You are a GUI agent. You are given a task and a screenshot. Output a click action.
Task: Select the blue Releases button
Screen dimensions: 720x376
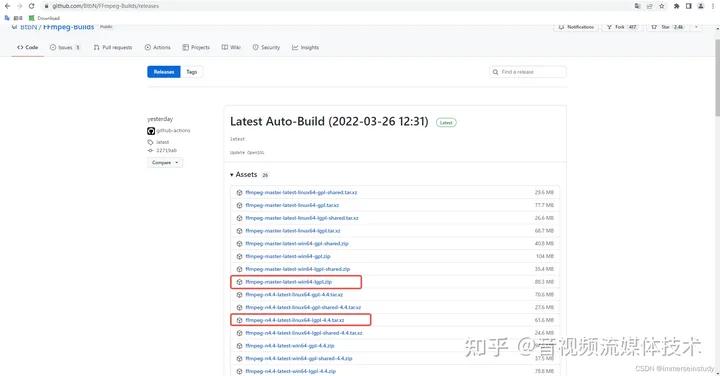tap(164, 72)
